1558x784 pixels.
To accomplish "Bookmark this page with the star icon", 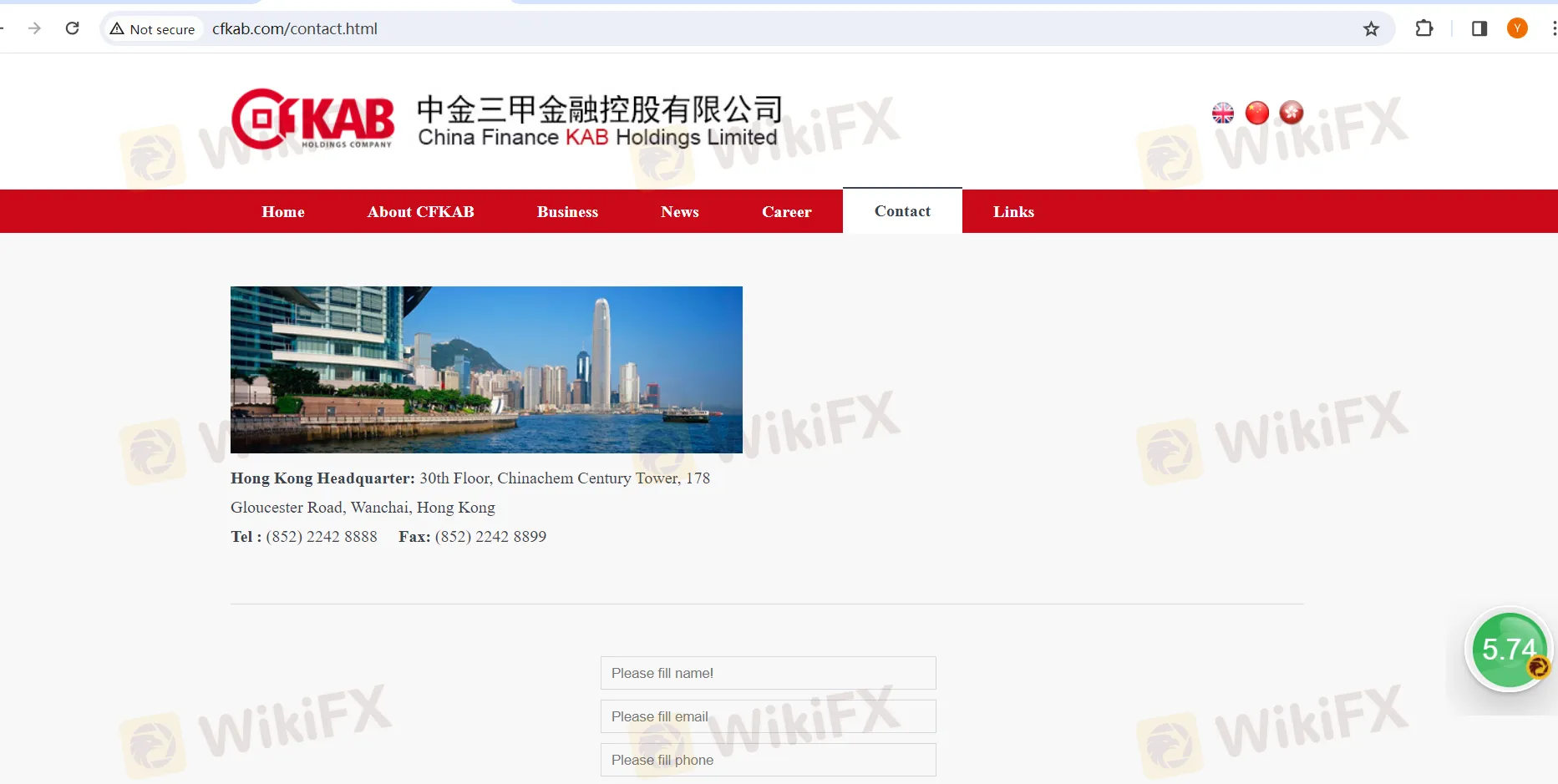I will pyautogui.click(x=1371, y=29).
